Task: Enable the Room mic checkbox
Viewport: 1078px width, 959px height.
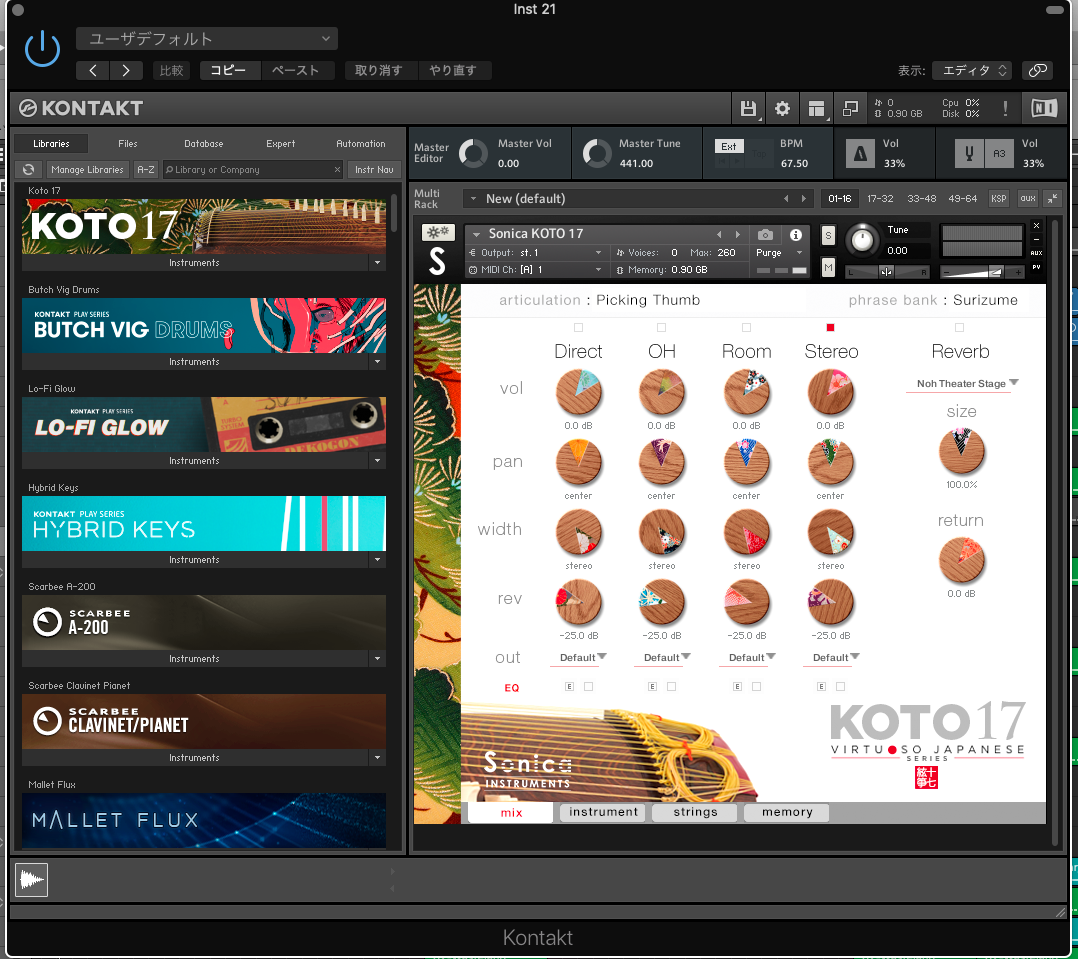Action: click(747, 328)
